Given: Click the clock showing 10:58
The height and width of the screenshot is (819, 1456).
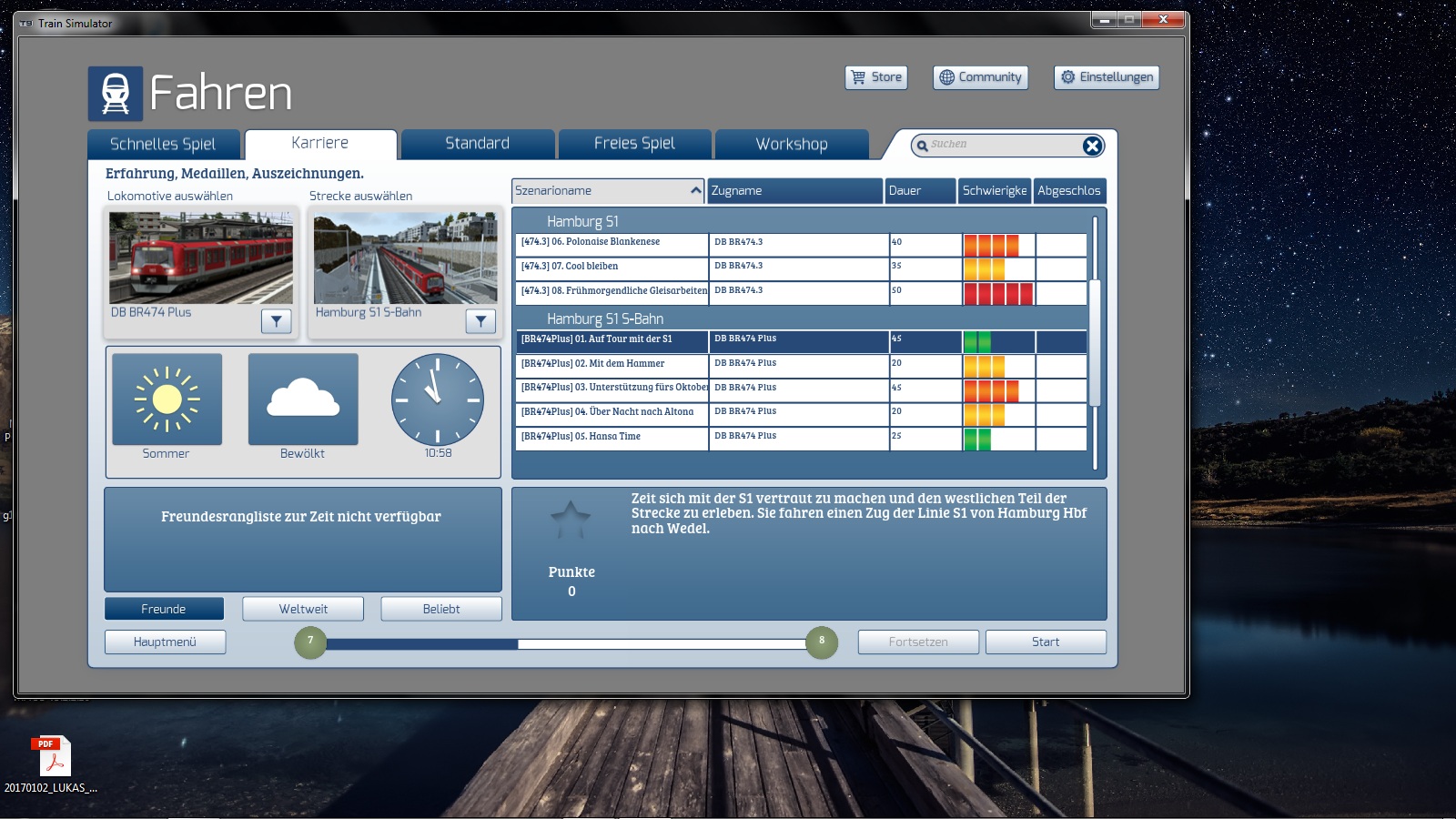Looking at the screenshot, I should pos(438,399).
